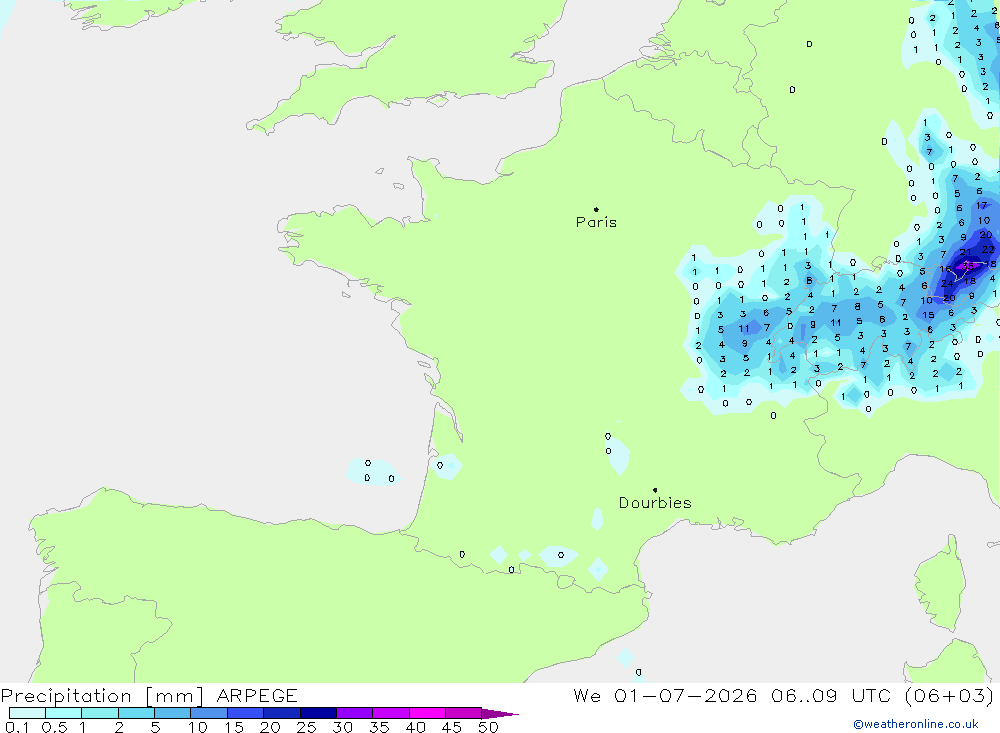
Task: Click the '(06+03)' forecast step text
Action: (949, 695)
